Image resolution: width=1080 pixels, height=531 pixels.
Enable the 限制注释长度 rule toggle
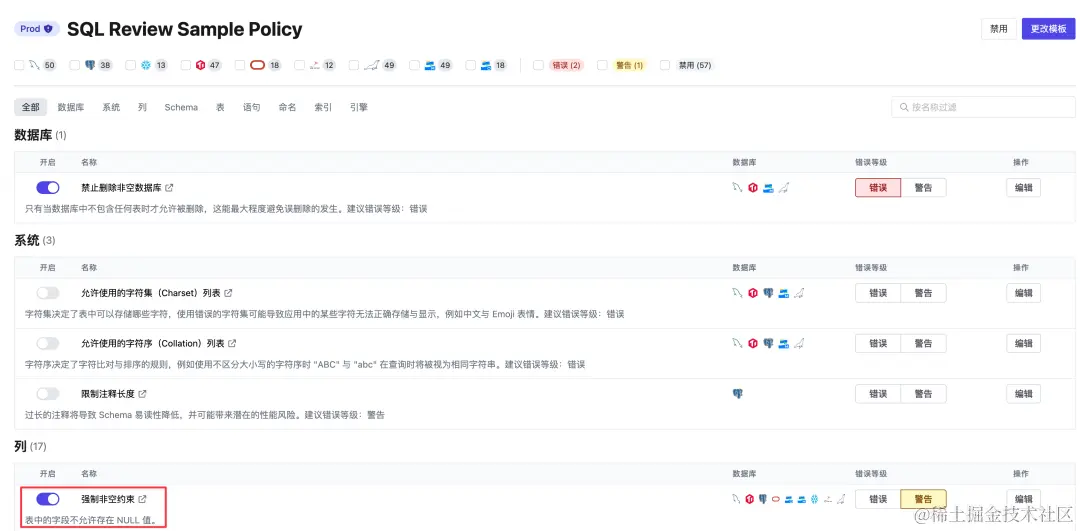click(x=48, y=394)
